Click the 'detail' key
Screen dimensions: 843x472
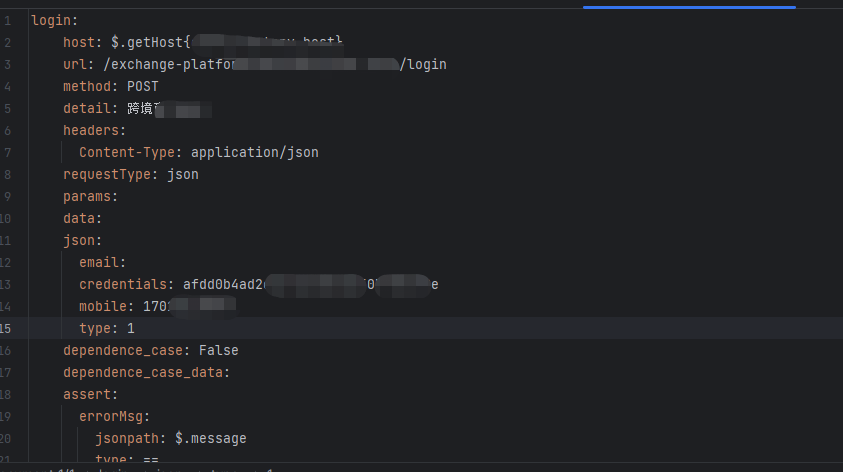click(x=86, y=108)
